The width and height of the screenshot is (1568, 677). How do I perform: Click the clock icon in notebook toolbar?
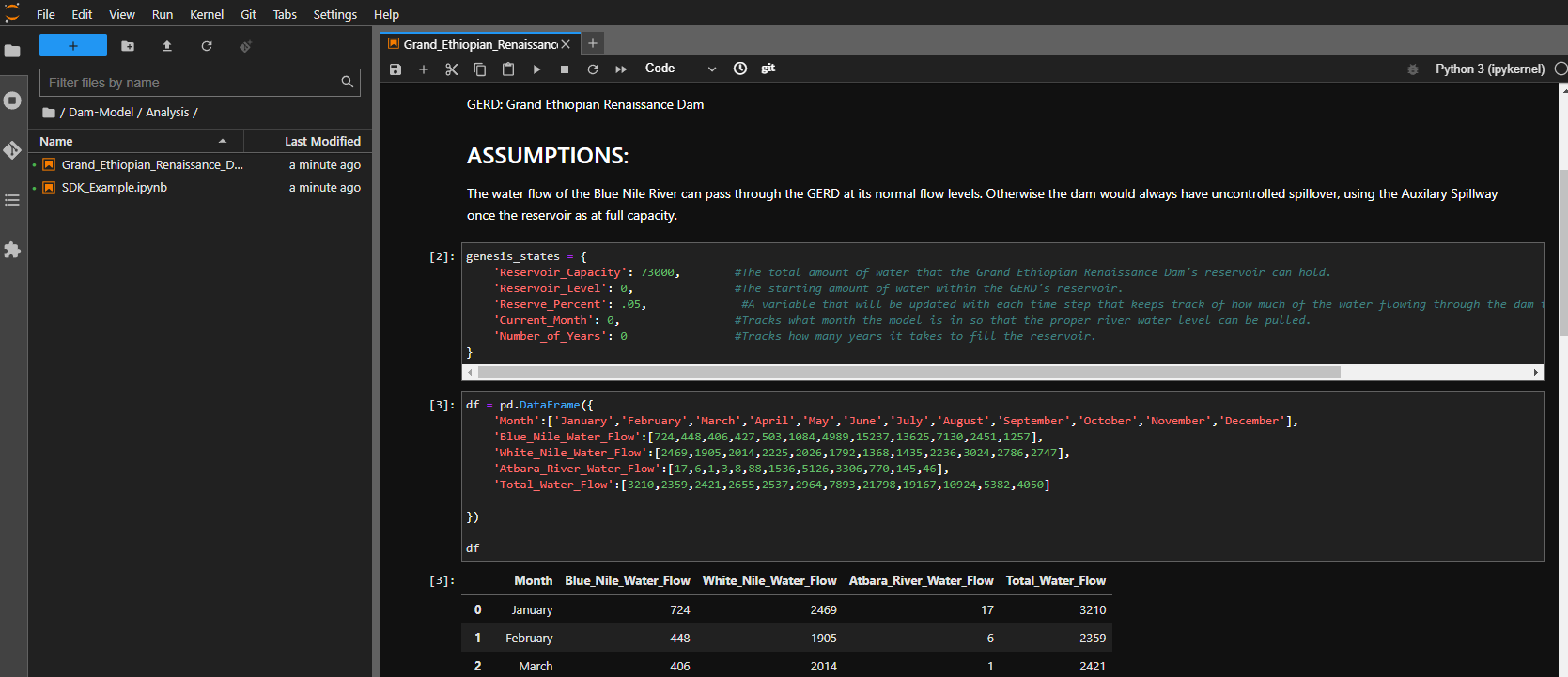pyautogui.click(x=740, y=69)
